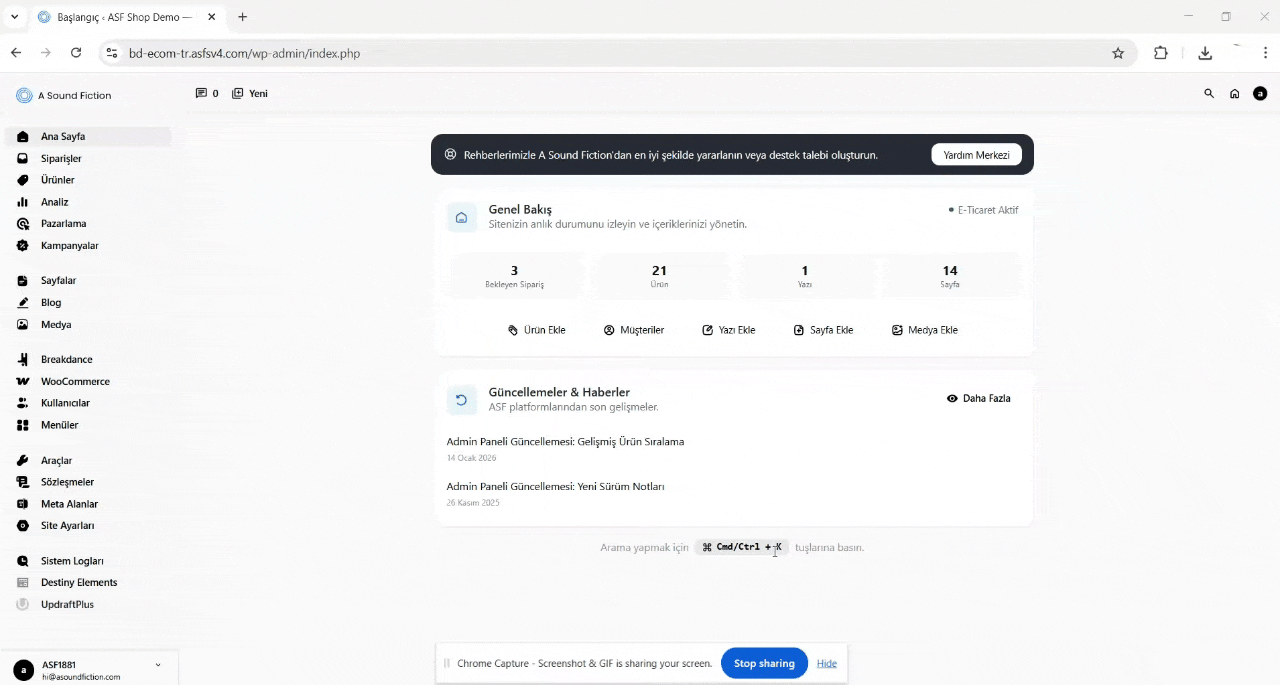Viewport: 1280px width, 685px height.
Task: Open the browser downloads icon
Action: coord(1205,53)
